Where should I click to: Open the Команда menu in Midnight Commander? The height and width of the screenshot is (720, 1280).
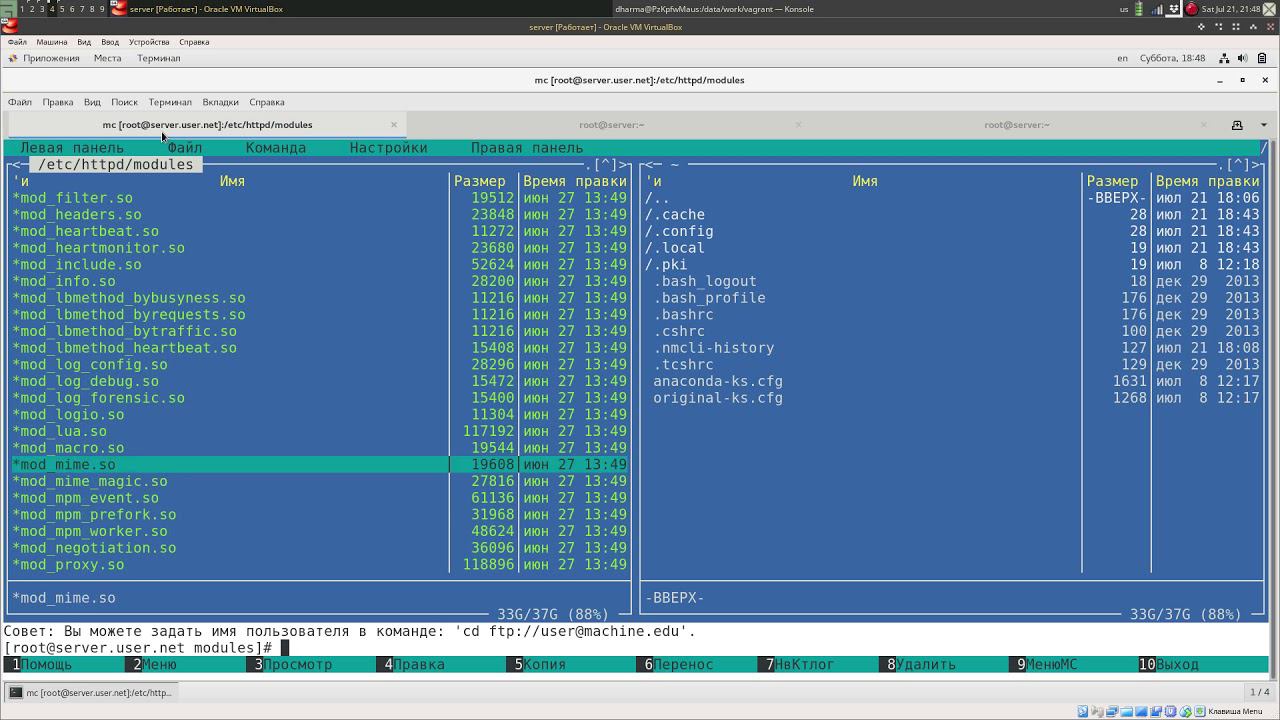(x=275, y=148)
